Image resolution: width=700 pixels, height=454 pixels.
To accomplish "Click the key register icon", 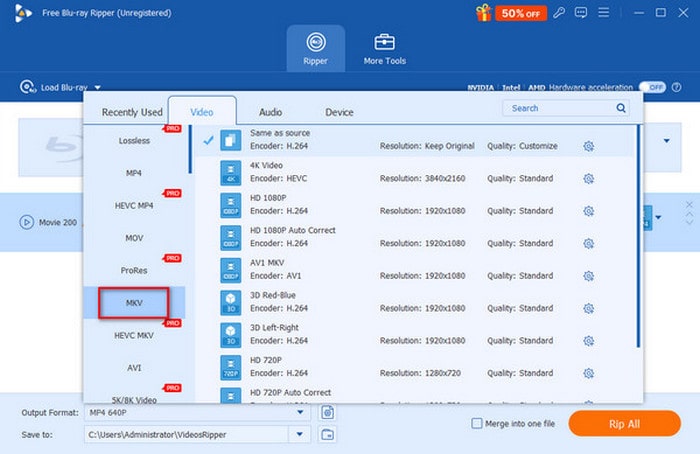I will 559,13.
